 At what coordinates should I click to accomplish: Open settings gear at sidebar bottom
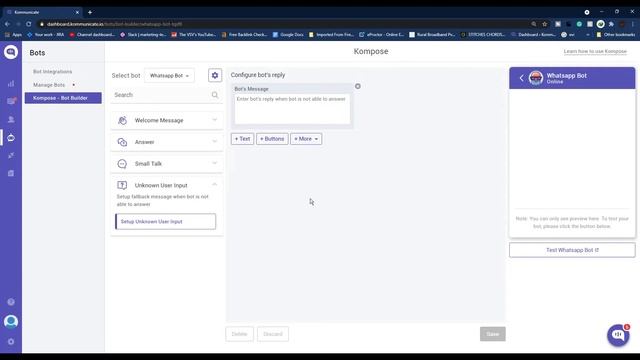(x=11, y=341)
